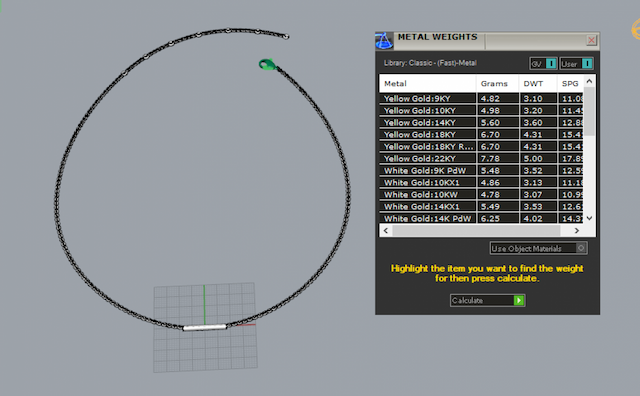Screen dimensions: 640x396
Task: Click the horizontal scroll left arrow
Action: 386,231
